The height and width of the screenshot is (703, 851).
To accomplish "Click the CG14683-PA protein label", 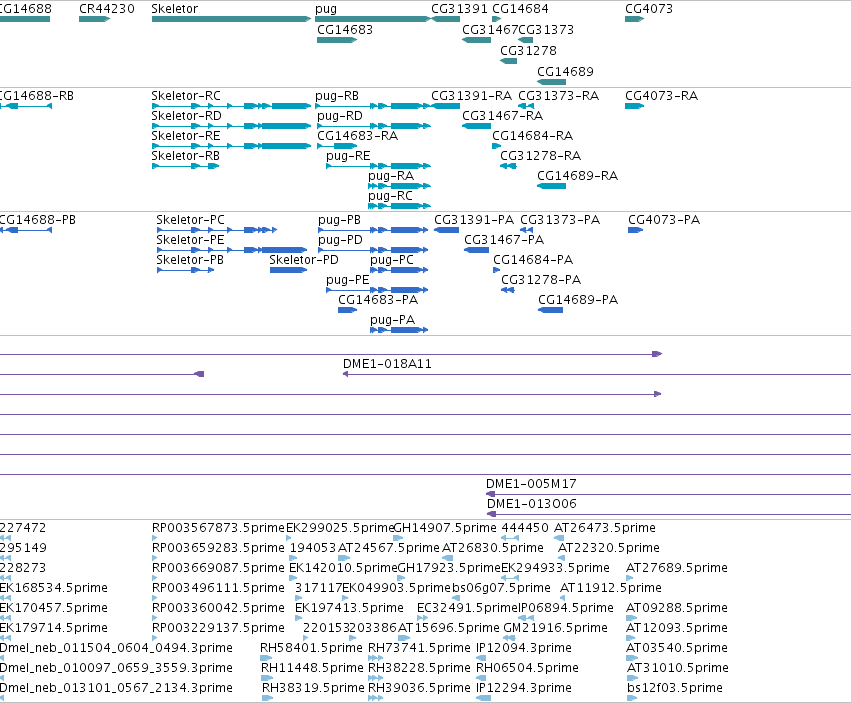I will click(378, 300).
